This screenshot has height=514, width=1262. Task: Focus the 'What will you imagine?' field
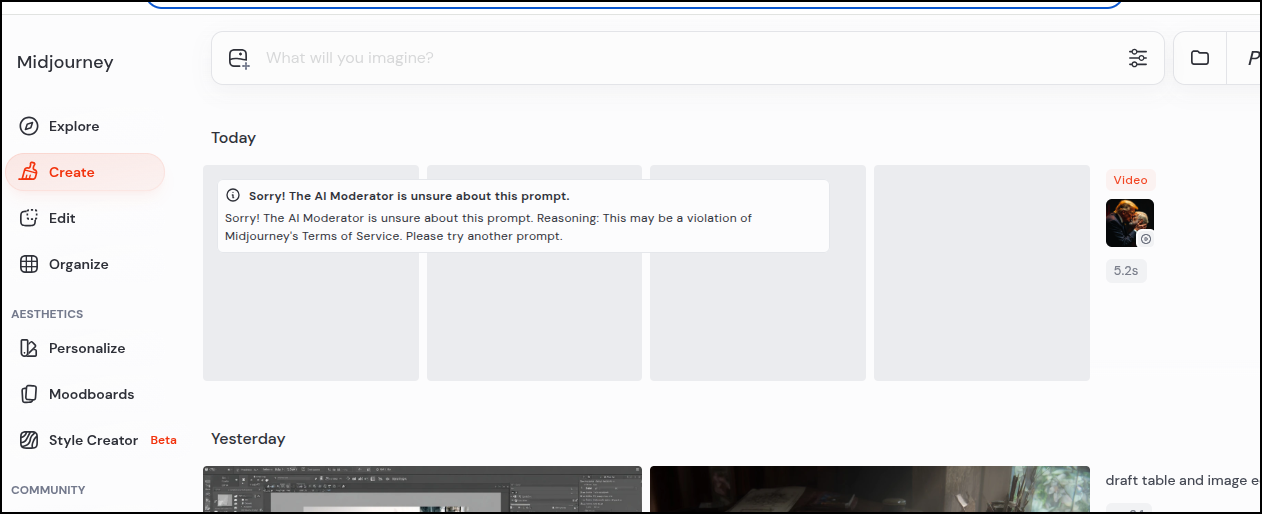[x=680, y=58]
